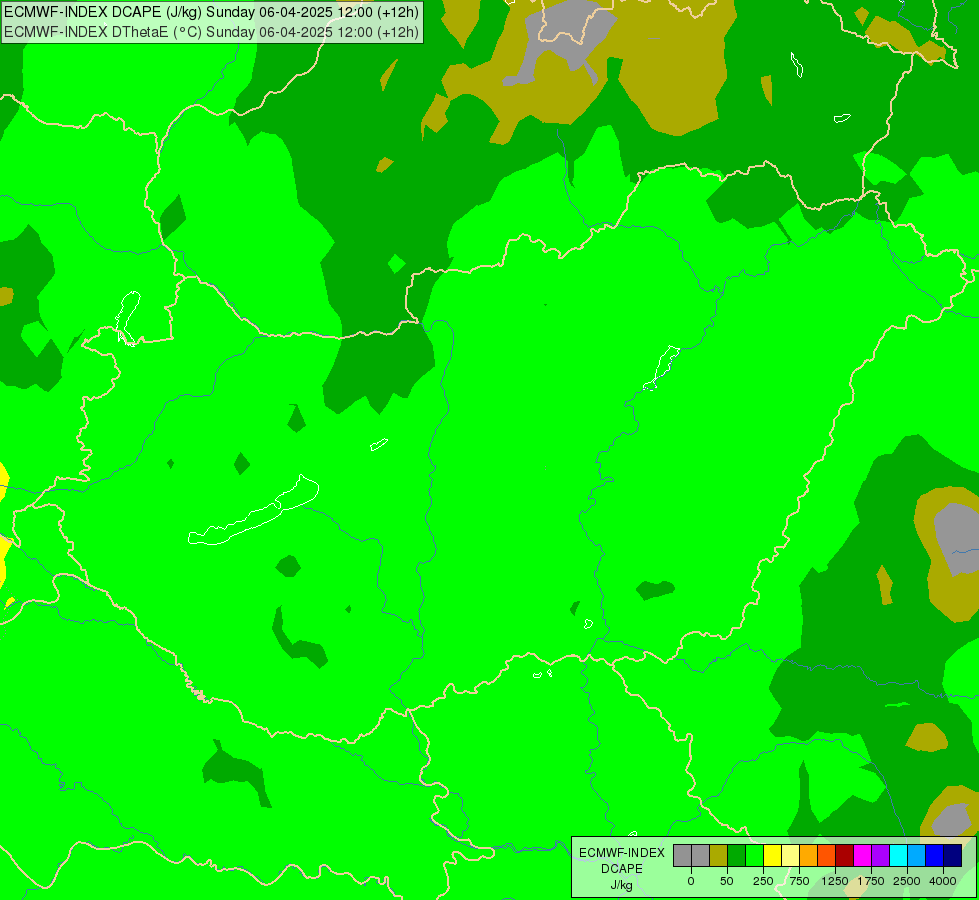Click the ECMWF-INDEX label in the legend
This screenshot has width=979, height=900.
[622, 853]
